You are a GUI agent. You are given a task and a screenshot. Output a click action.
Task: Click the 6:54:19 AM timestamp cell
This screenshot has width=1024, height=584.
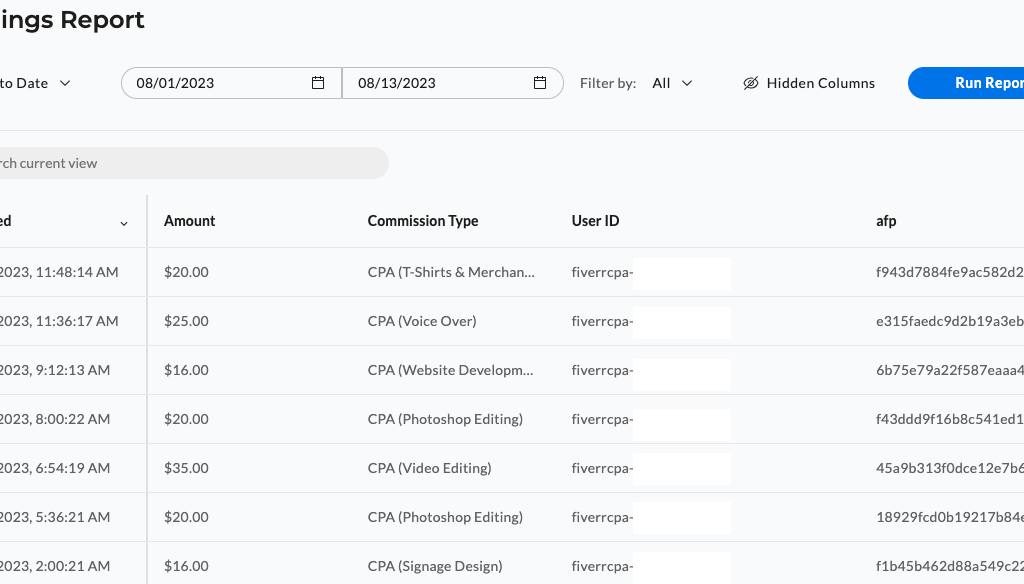pyautogui.click(x=55, y=468)
